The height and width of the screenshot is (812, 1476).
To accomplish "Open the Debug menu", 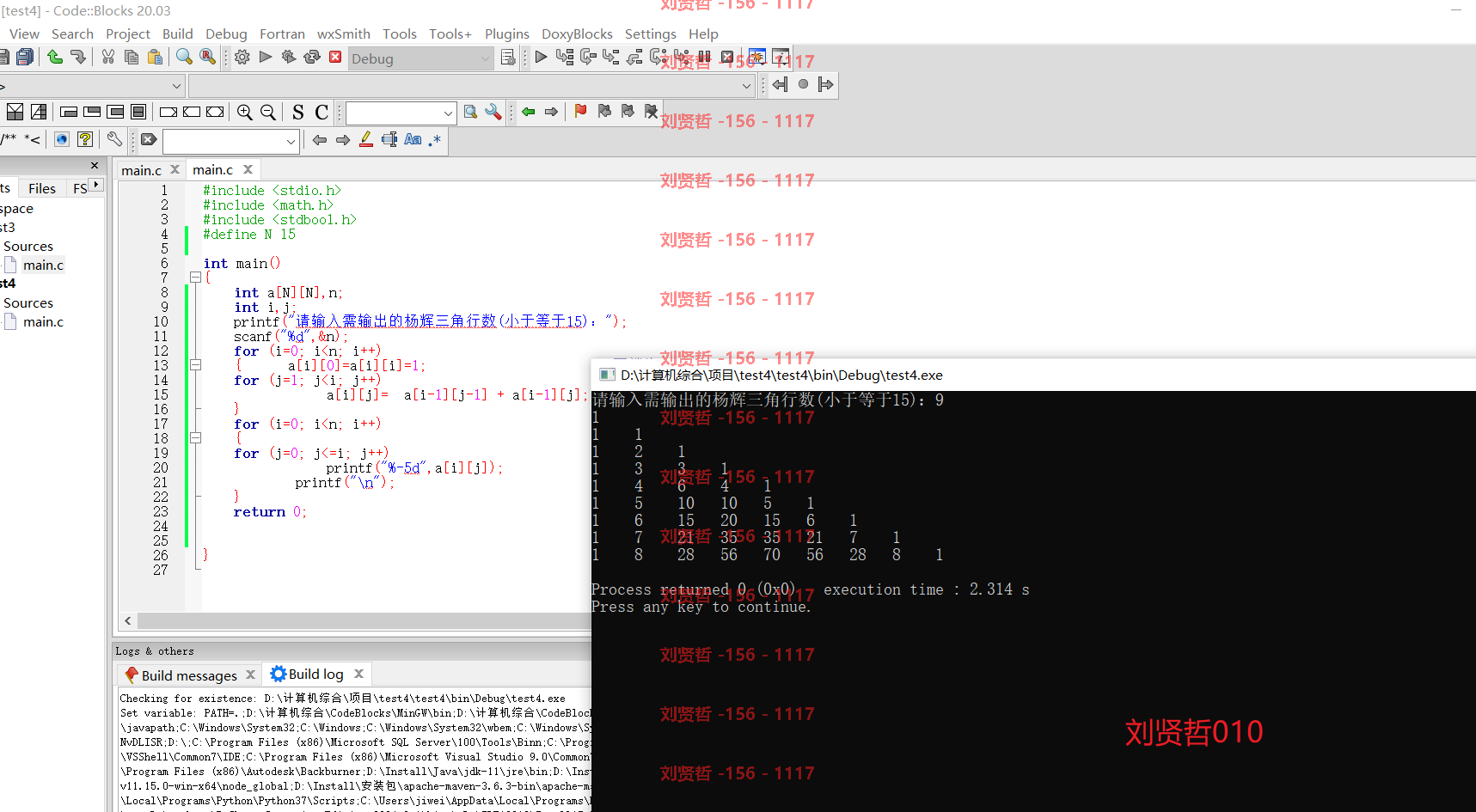I will (x=226, y=34).
